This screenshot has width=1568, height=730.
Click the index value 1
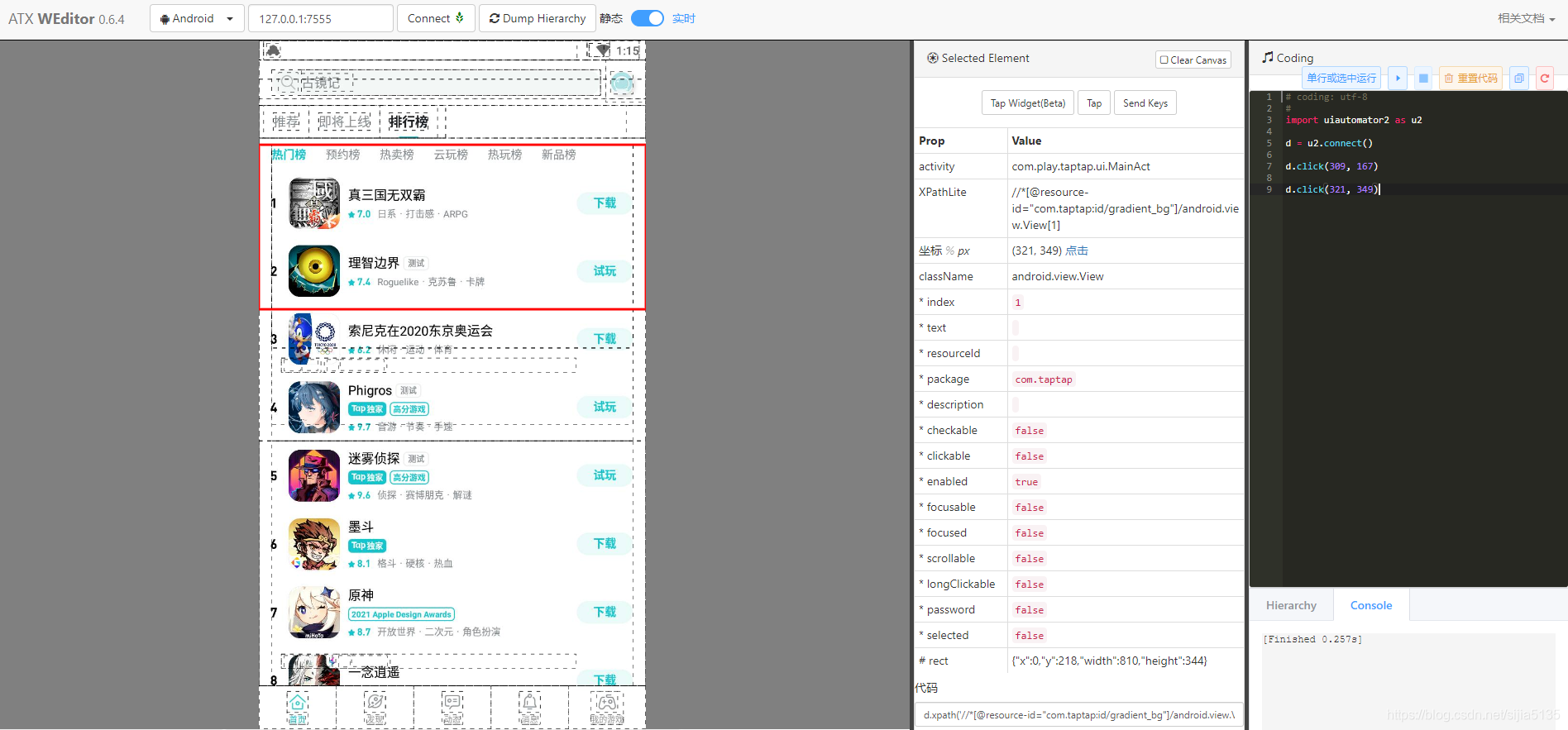[x=1018, y=303]
